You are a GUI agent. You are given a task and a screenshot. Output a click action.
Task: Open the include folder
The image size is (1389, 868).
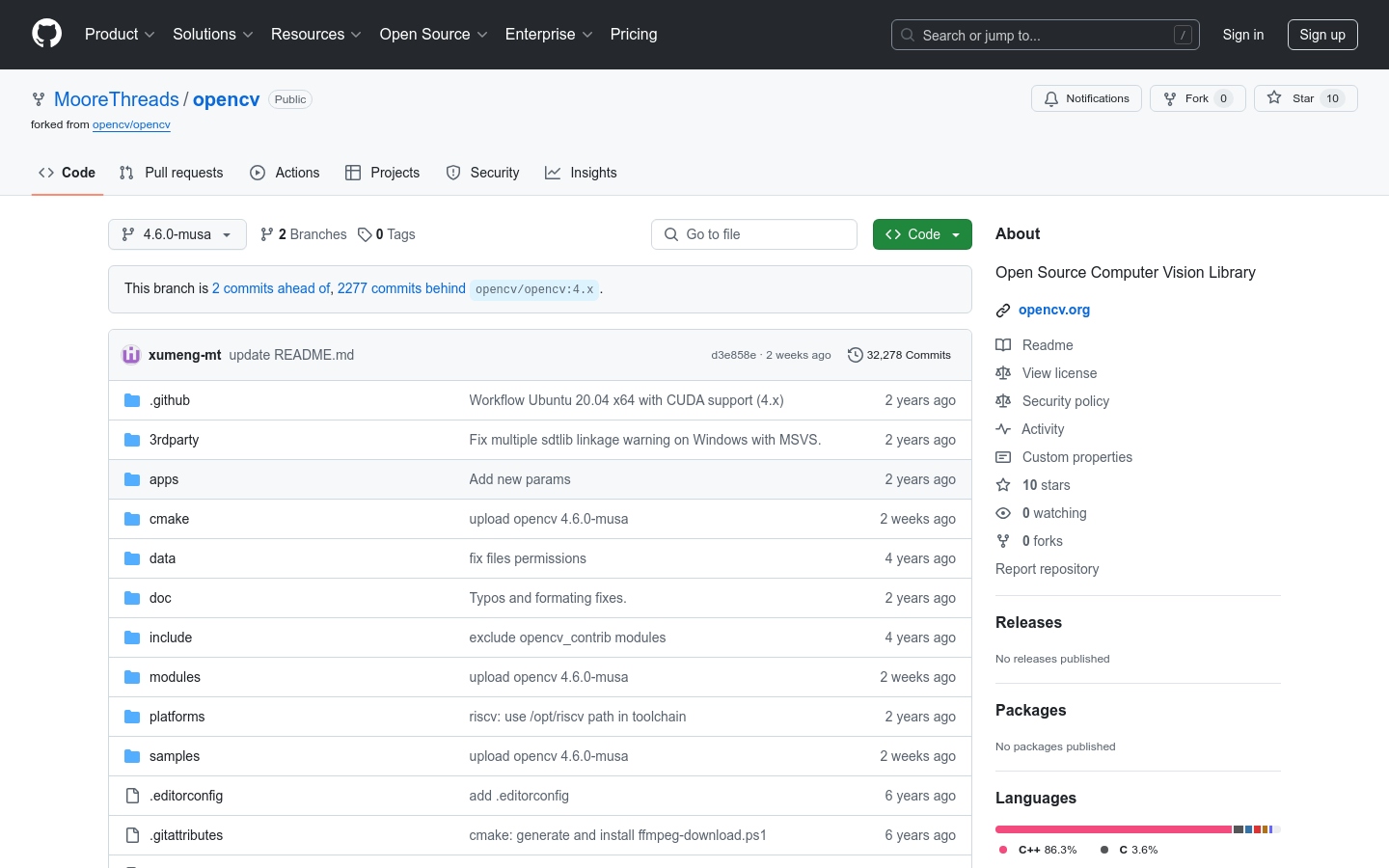(x=171, y=637)
